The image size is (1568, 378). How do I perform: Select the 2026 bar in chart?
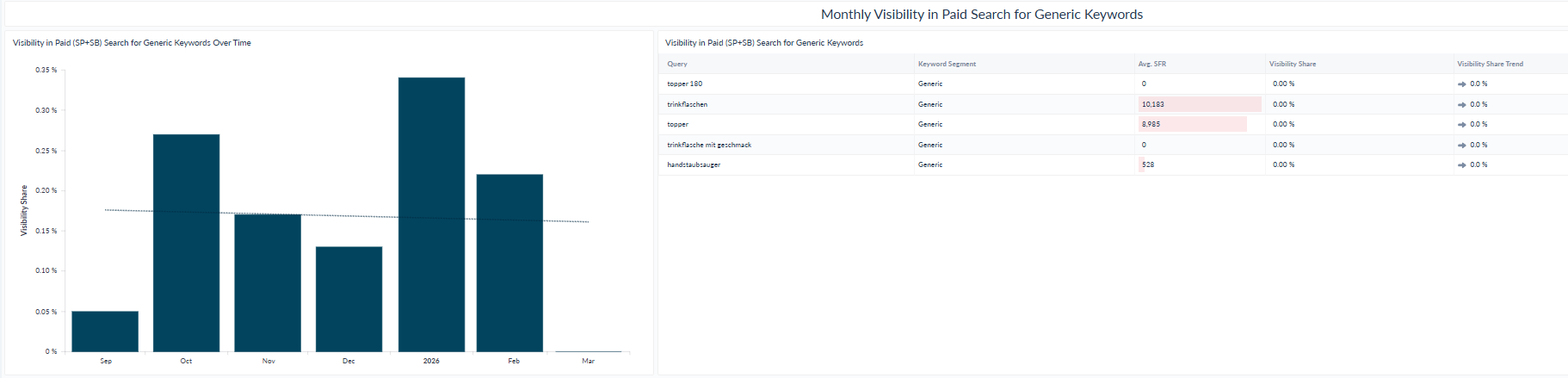[x=431, y=214]
